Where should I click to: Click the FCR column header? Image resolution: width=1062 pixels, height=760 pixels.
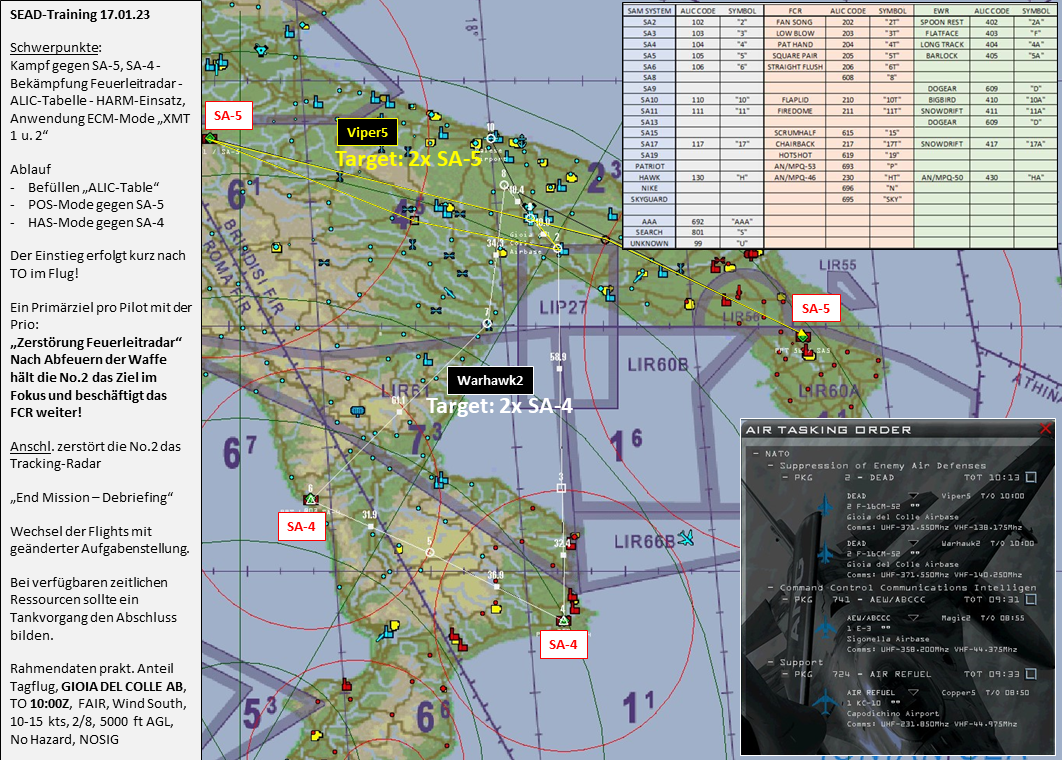click(795, 11)
